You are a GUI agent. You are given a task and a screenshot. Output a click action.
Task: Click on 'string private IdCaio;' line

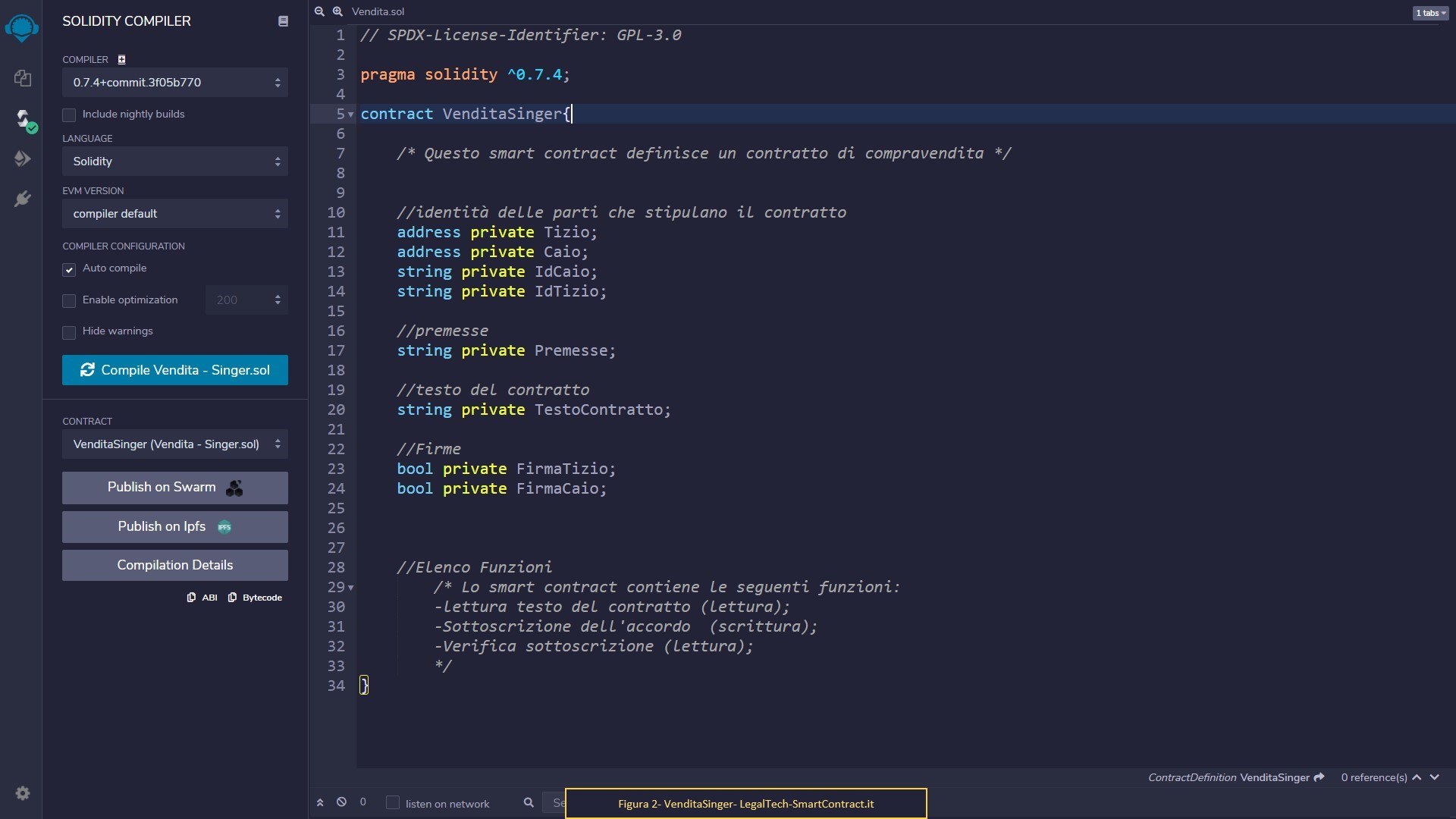pos(497,271)
